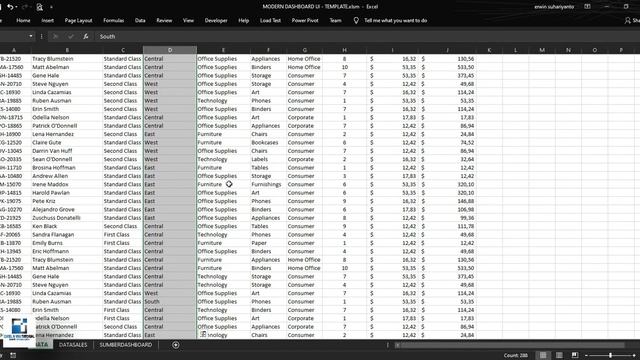Open the Page Layout ribbon tab

coord(78,20)
